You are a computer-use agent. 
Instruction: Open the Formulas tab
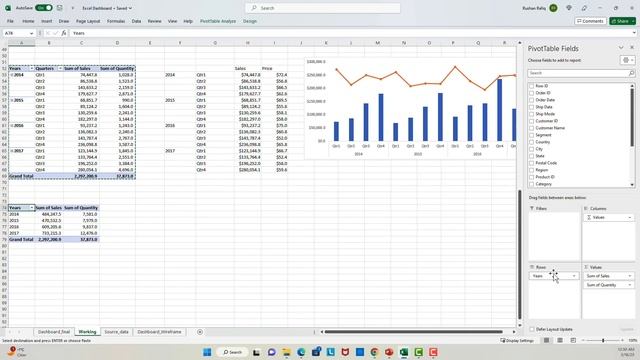coord(116,21)
